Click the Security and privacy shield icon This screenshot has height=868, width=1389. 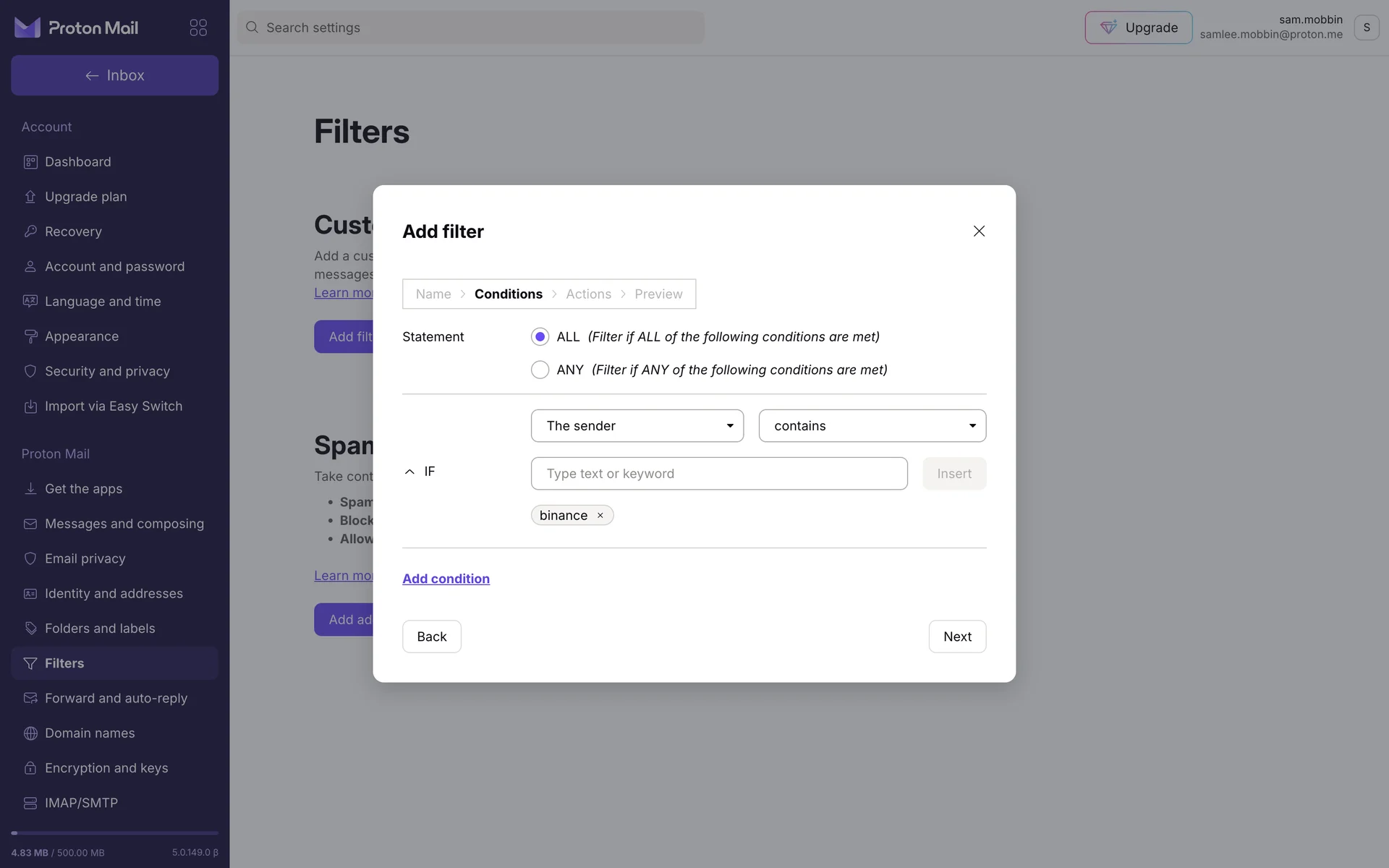pos(30,371)
